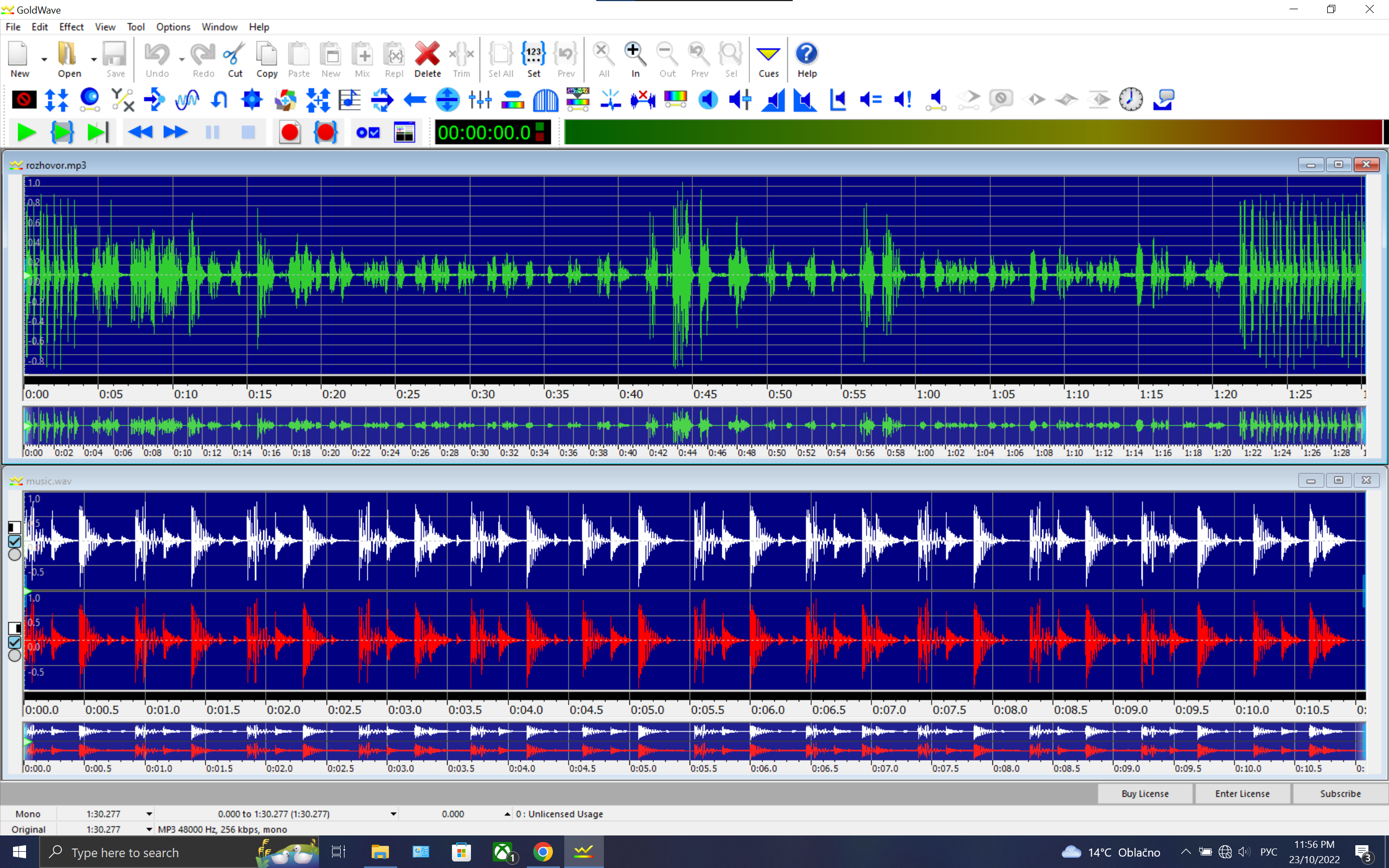Viewport: 1389px width, 868px height.
Task: Open the Equalizer sliders effect
Action: click(480, 100)
